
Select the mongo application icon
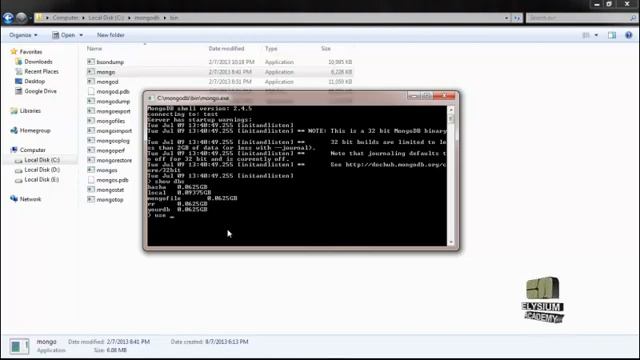[x=91, y=72]
